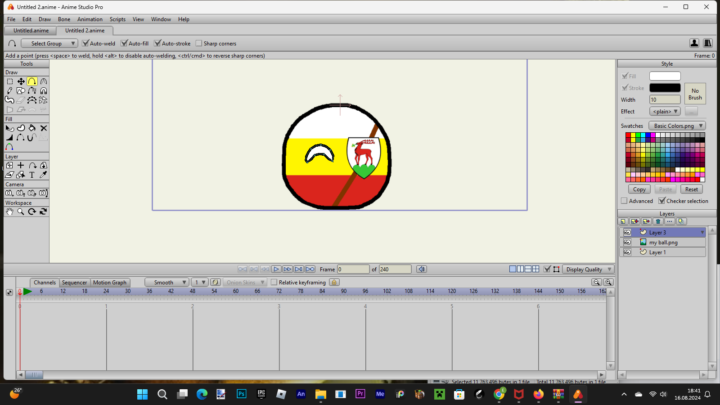
Task: Select the Translate Points tool
Action: [21, 81]
